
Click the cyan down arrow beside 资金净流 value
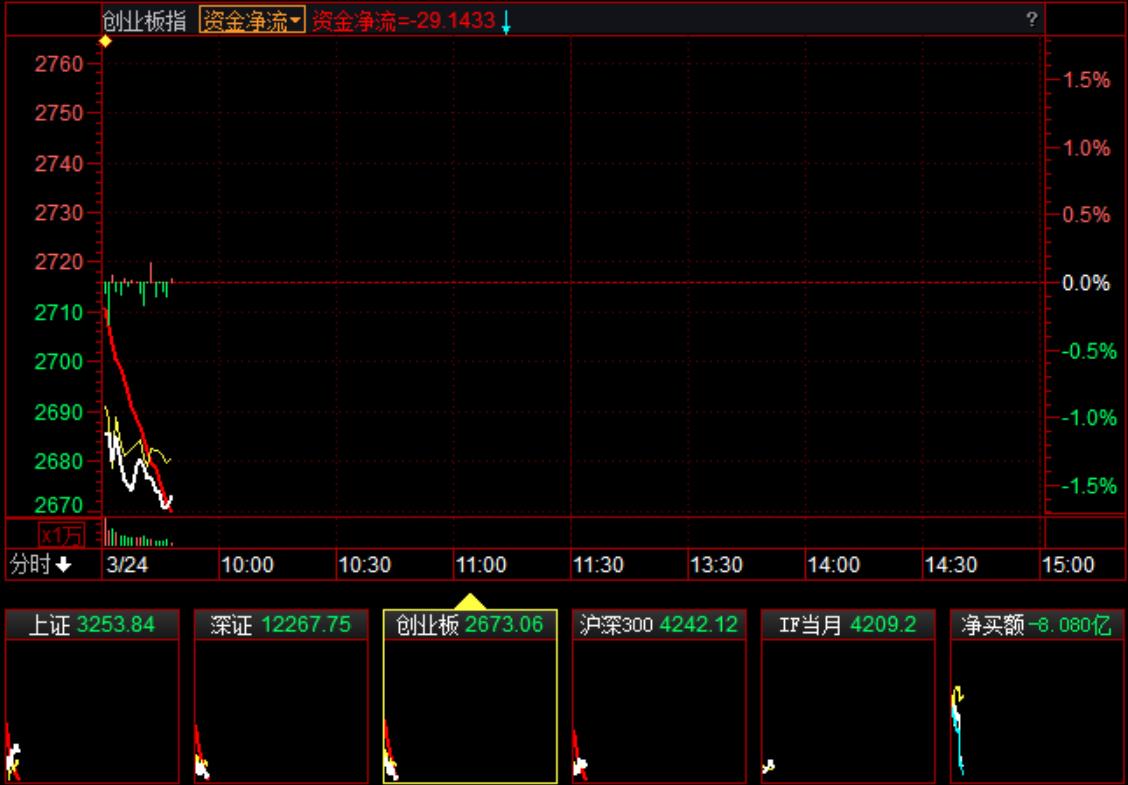click(x=506, y=22)
